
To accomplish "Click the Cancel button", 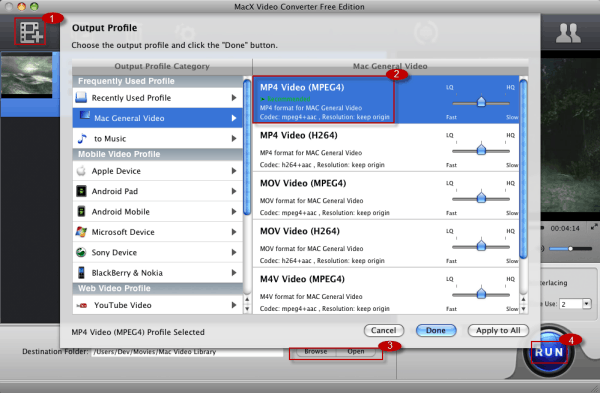I will [x=384, y=330].
